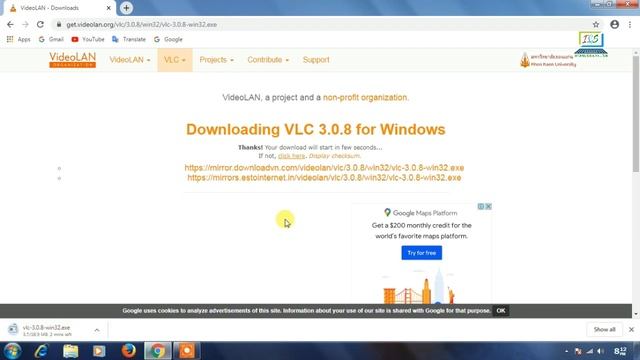Screen dimensions: 640x360
Task: Open Windows Media Player from the taskbar
Action: [99, 351]
